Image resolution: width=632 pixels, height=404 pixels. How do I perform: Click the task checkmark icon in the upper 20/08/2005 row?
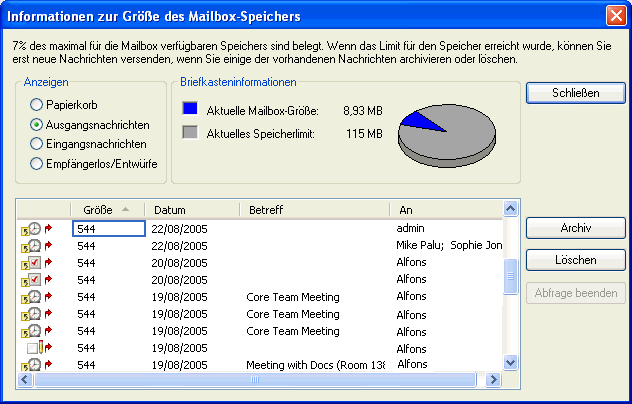point(31,263)
